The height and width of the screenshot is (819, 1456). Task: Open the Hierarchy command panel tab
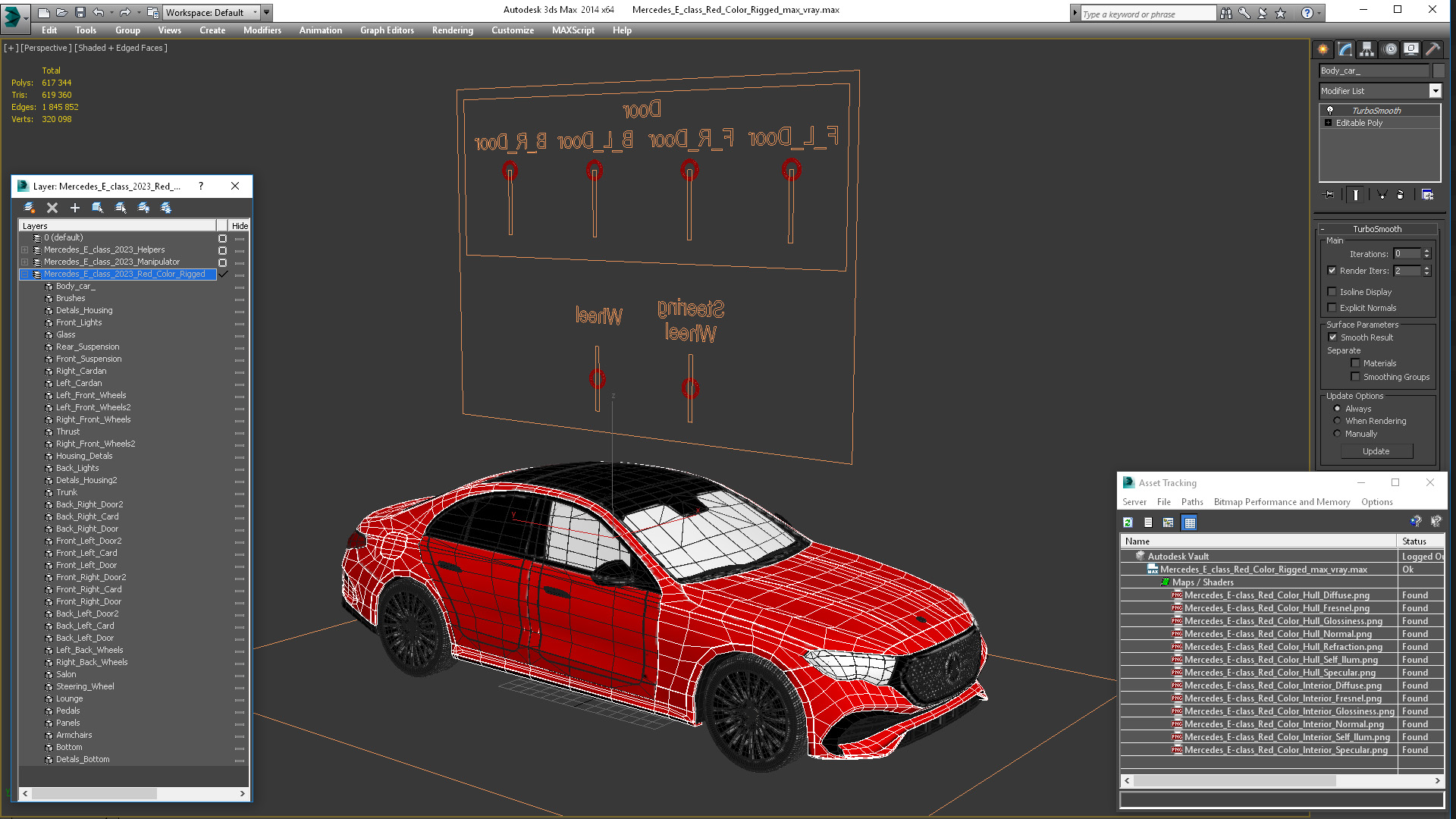tap(1367, 49)
